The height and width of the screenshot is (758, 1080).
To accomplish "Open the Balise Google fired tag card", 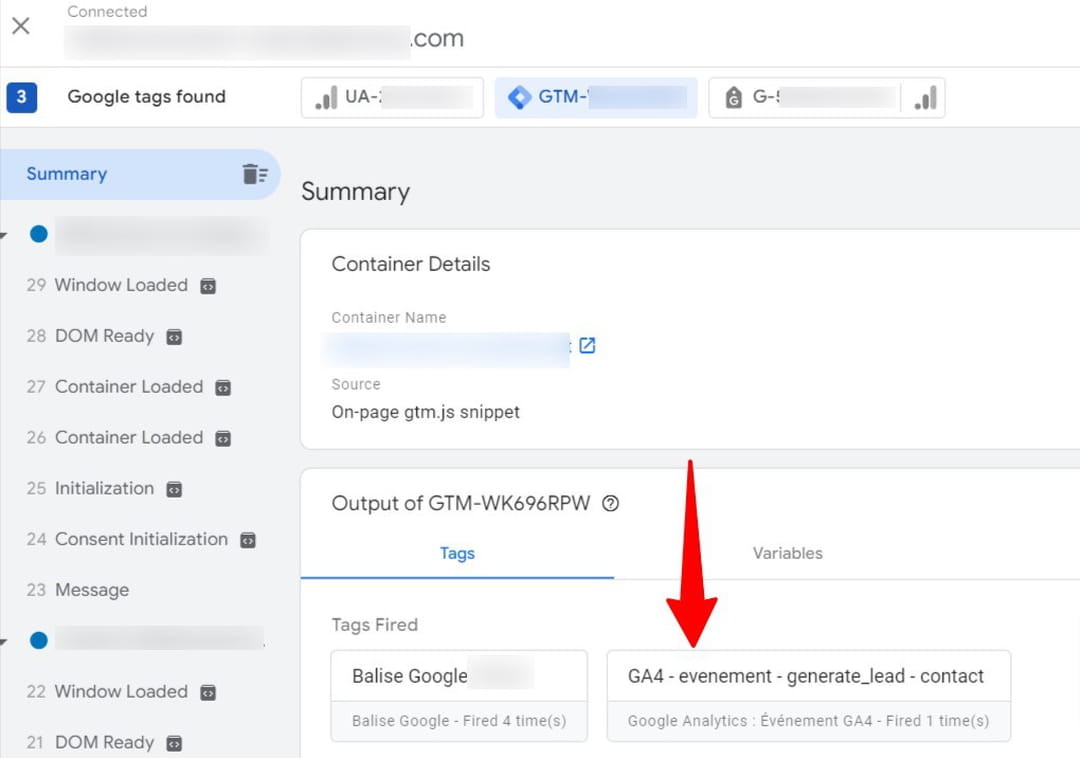I will pos(459,696).
